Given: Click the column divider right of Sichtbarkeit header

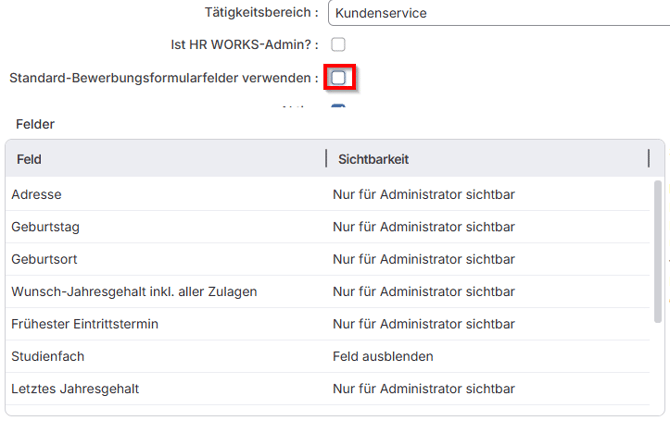Looking at the screenshot, I should pos(649,159).
